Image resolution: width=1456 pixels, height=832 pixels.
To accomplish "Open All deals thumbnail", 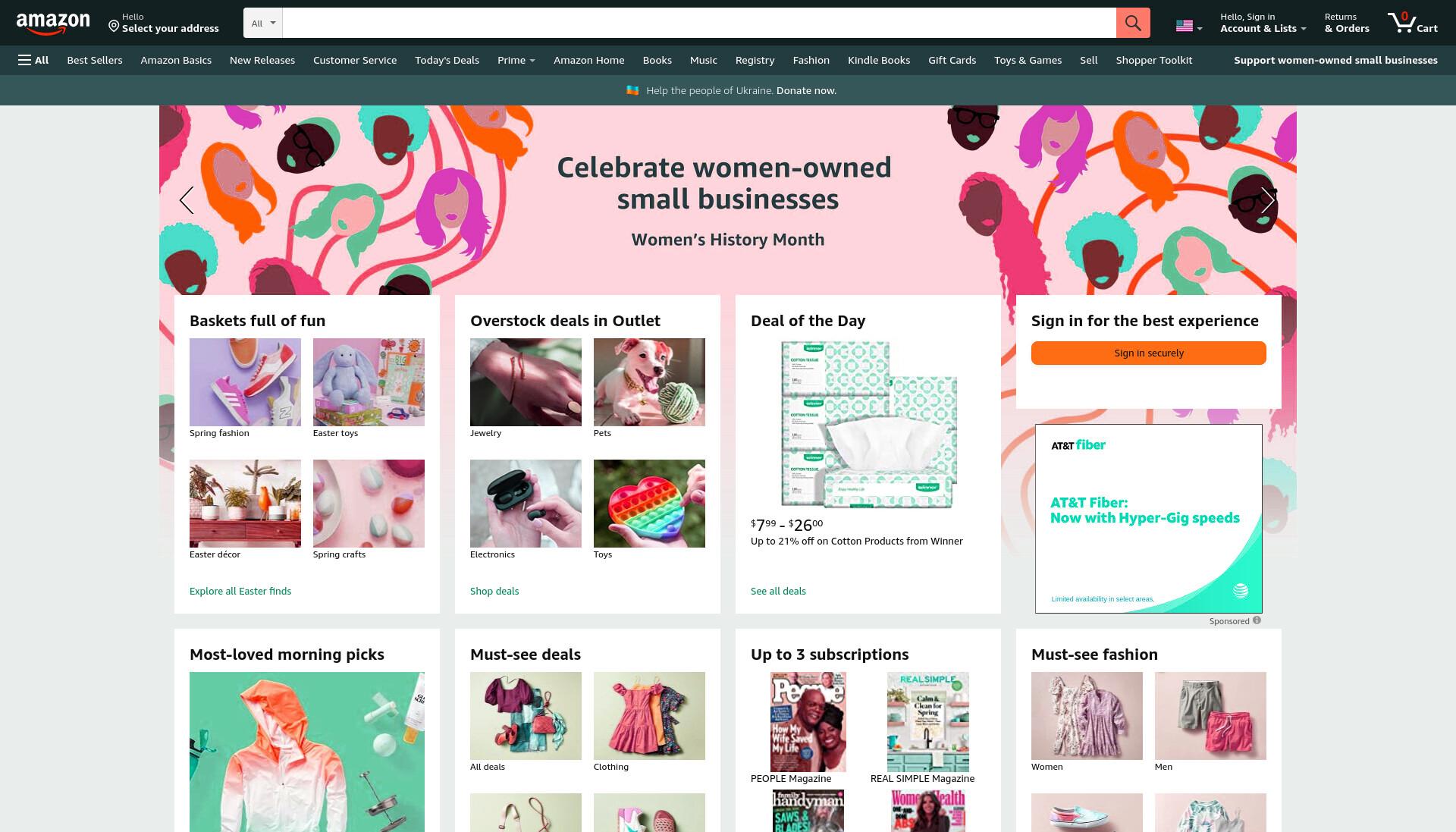I will coord(526,716).
